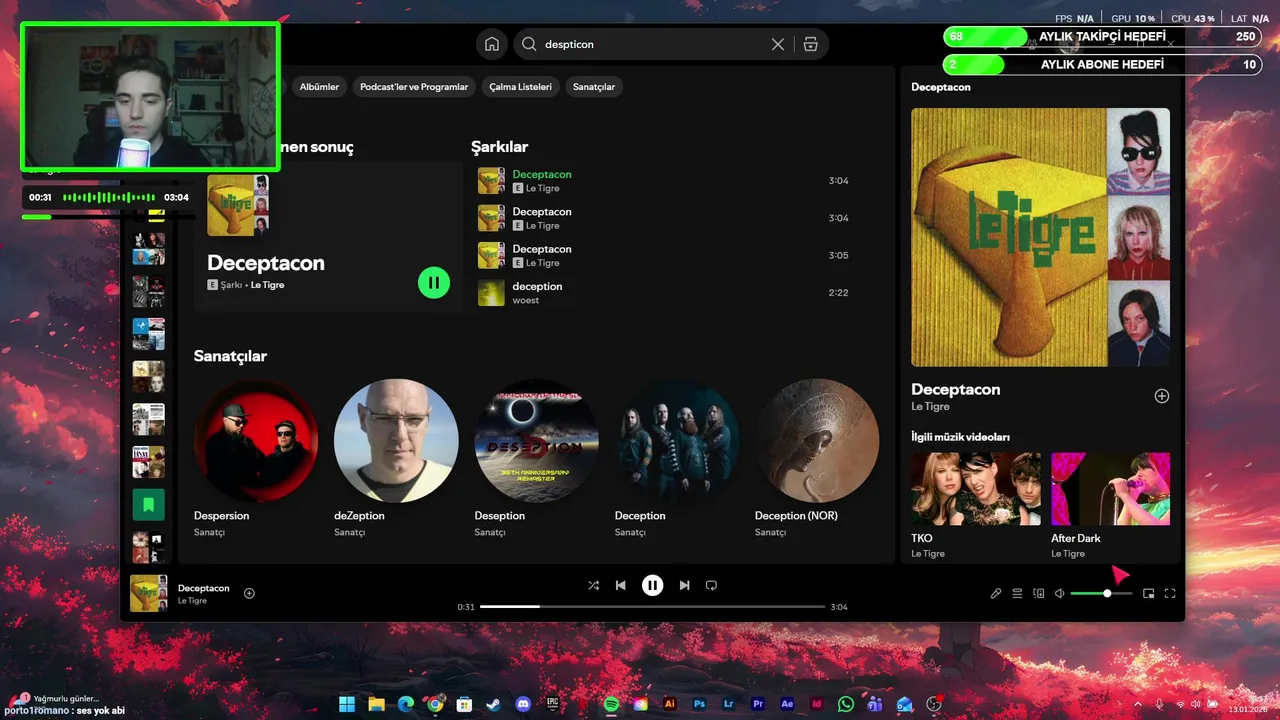Select the 'Sanatçılar' filter chip
Image resolution: width=1280 pixels, height=720 pixels.
(594, 87)
